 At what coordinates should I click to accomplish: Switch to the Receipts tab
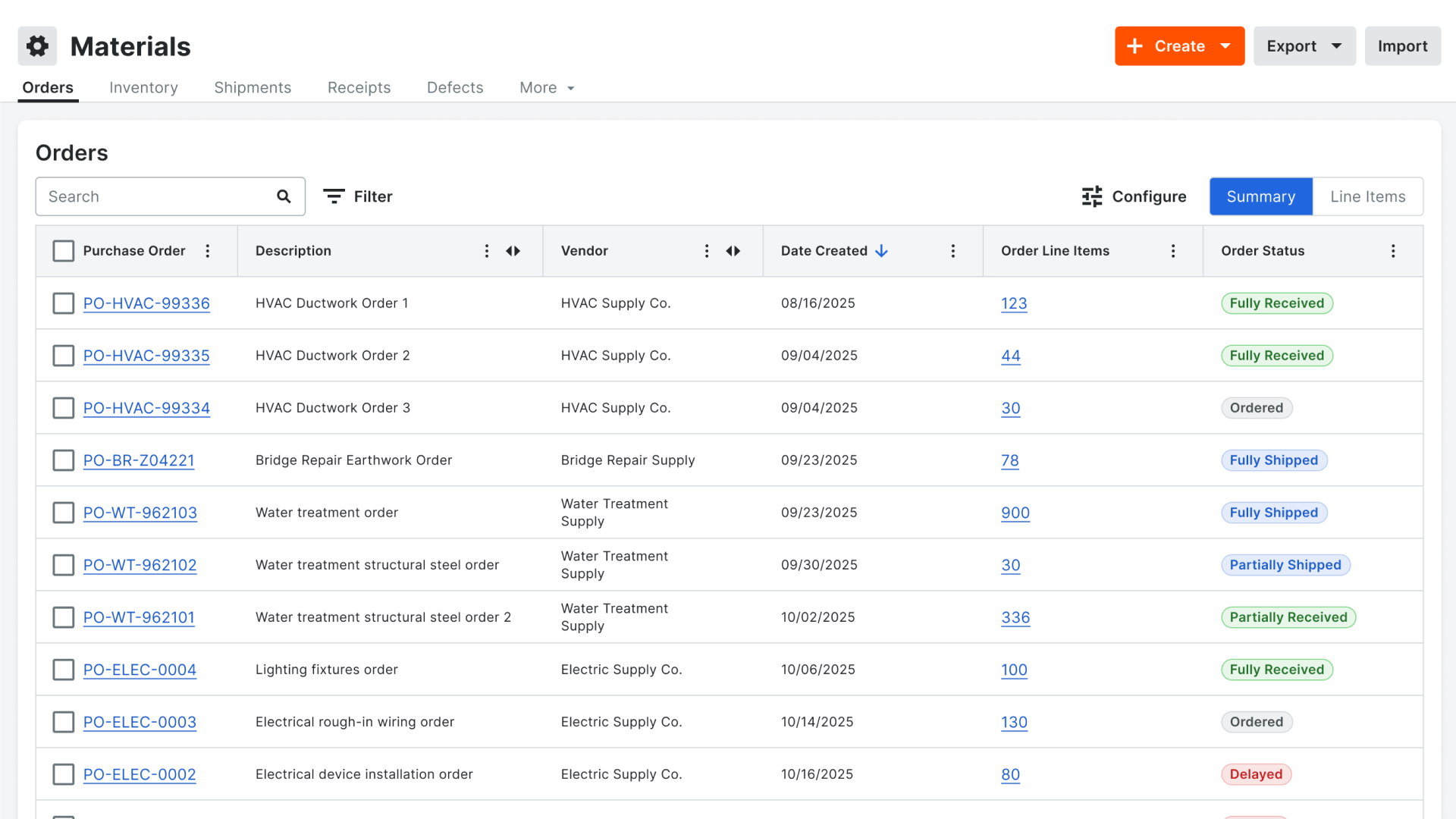[359, 88]
